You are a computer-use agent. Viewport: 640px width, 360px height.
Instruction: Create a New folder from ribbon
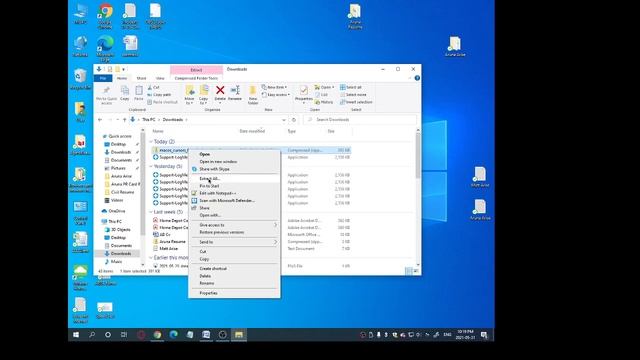(x=253, y=95)
